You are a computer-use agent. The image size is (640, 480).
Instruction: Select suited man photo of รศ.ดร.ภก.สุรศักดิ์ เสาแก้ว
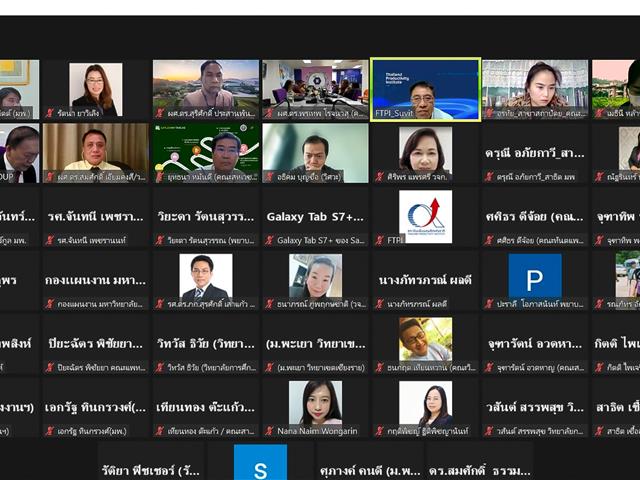(206, 278)
